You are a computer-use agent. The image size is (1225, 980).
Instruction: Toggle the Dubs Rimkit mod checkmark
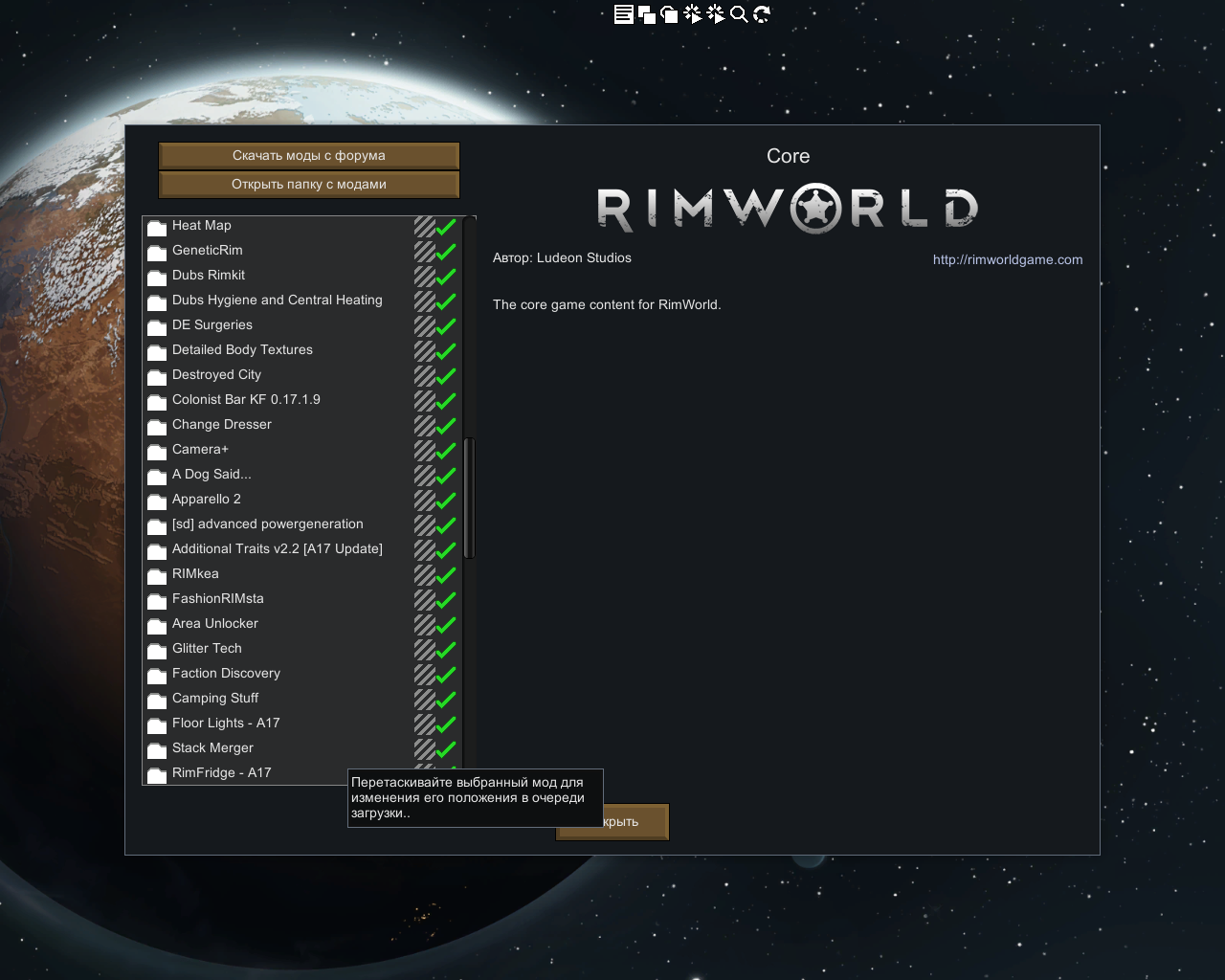pyautogui.click(x=446, y=277)
